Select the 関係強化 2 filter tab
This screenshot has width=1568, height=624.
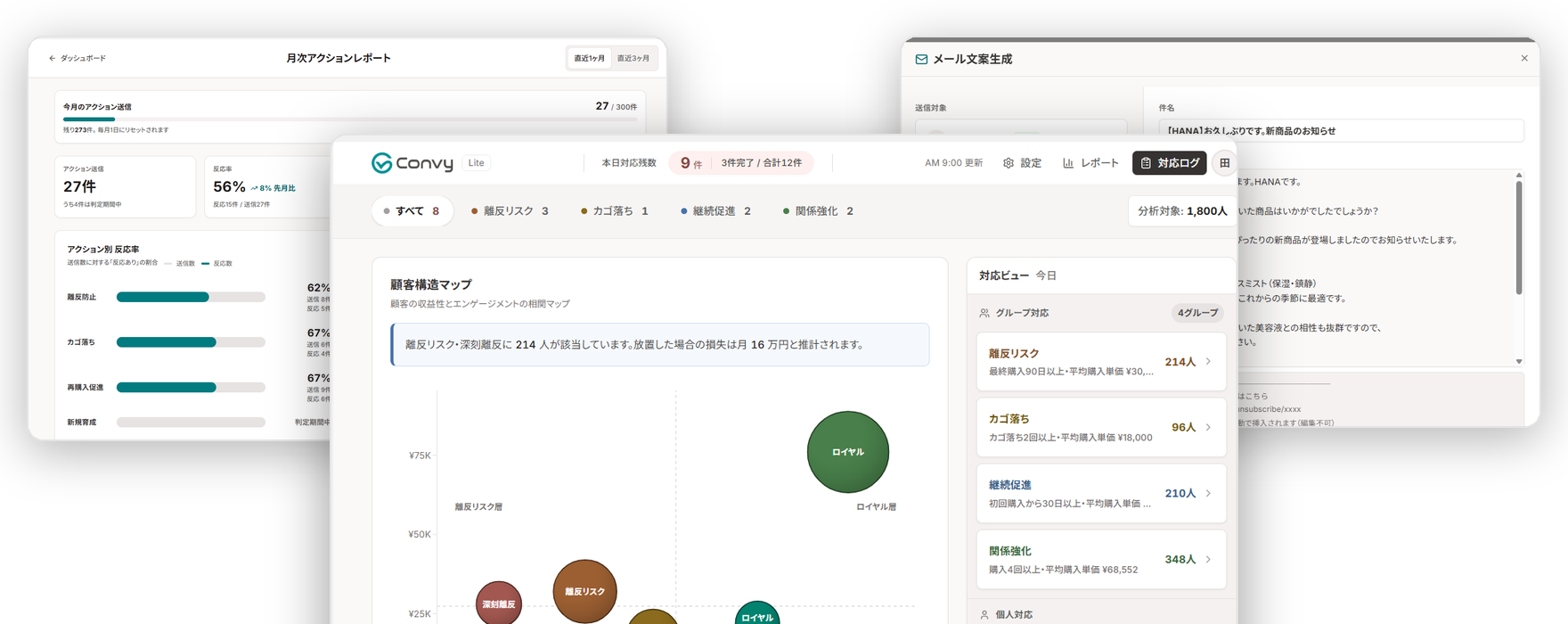pyautogui.click(x=818, y=211)
